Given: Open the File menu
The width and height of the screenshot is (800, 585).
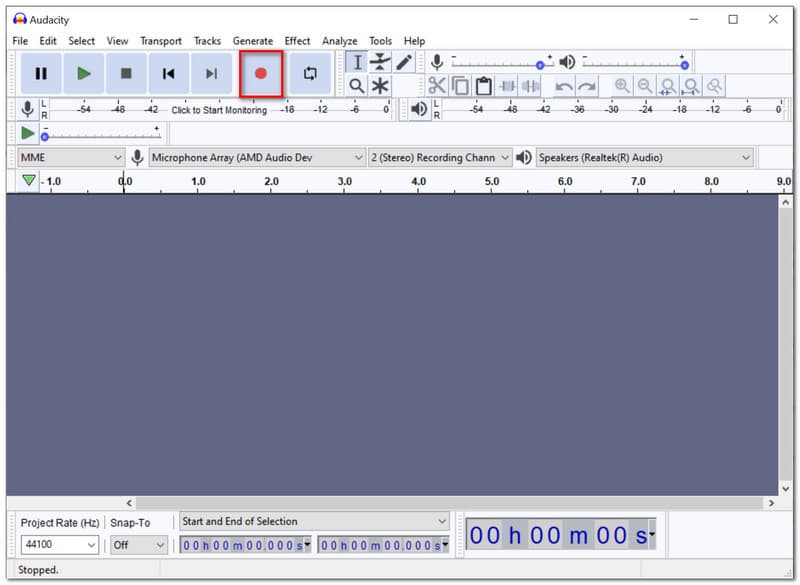Looking at the screenshot, I should click(20, 41).
